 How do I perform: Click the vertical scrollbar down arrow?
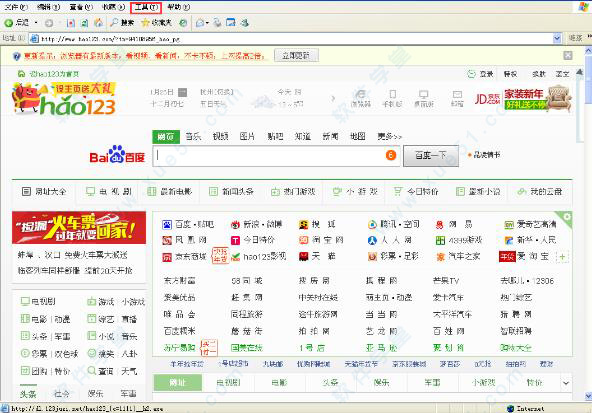(588, 396)
